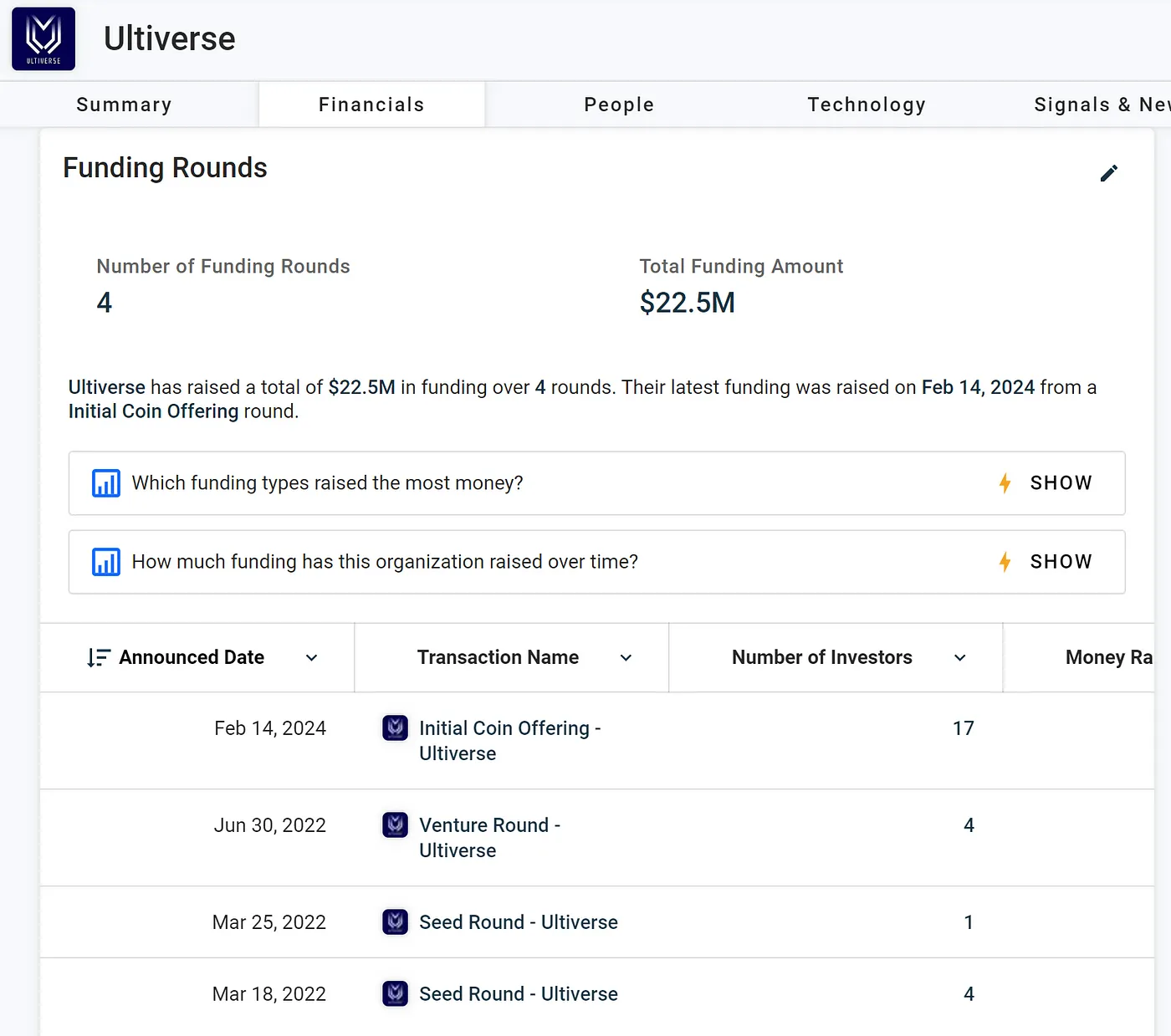Click the Mar 25, 2022 date cell
1171x1036 pixels.
[269, 922]
